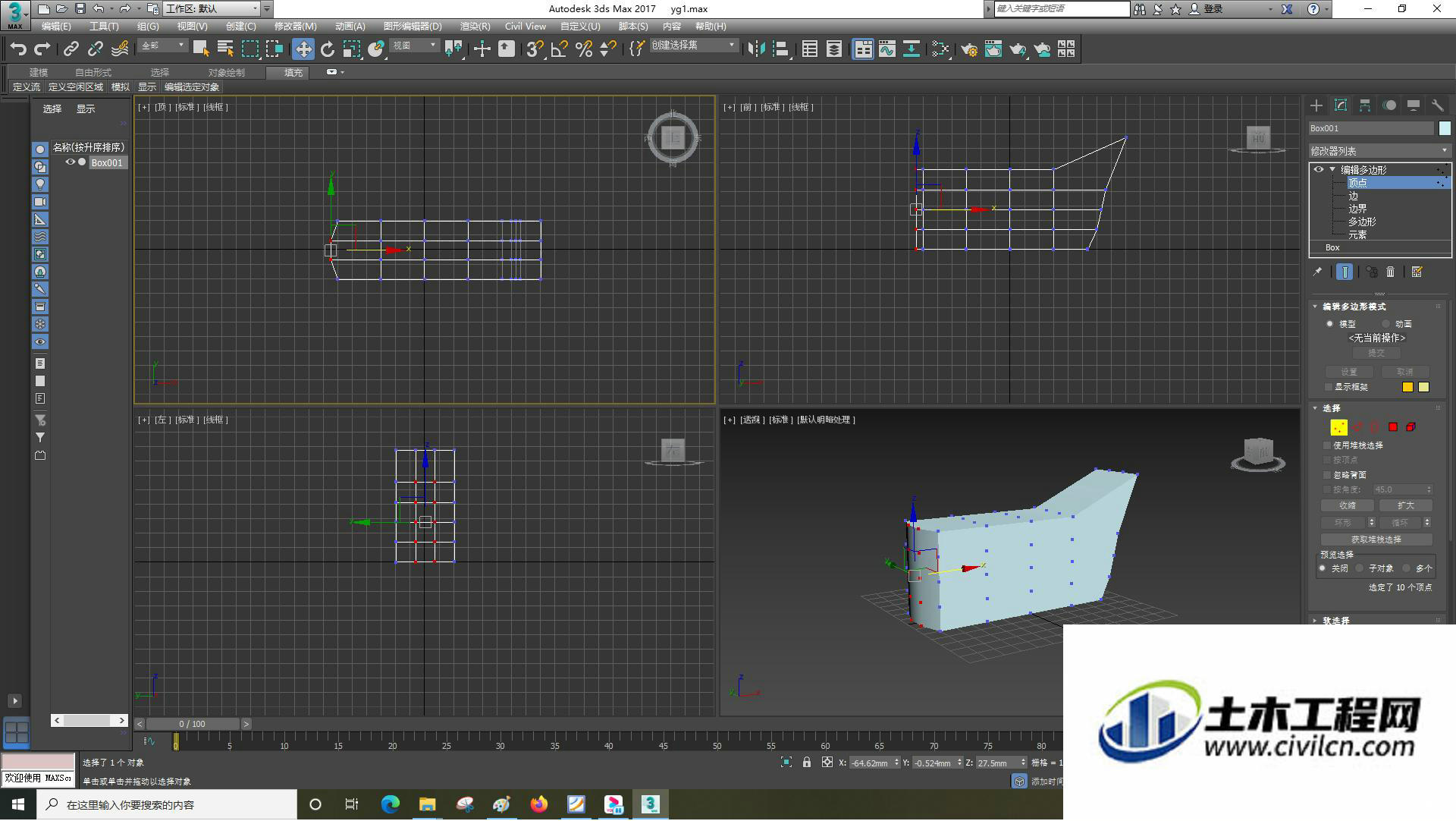Toggle the Percent Snap icon
The width and height of the screenshot is (1456, 821).
click(x=584, y=49)
